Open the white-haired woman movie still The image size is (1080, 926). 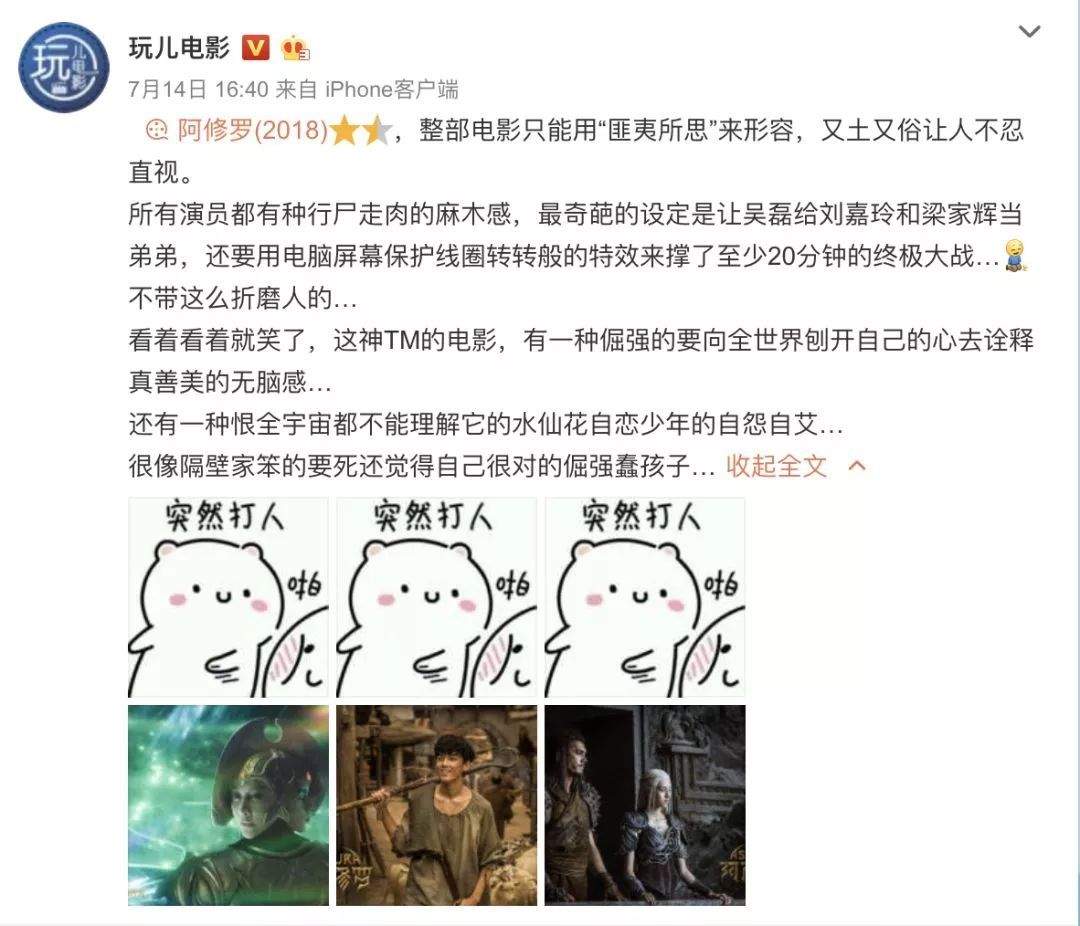coord(645,805)
